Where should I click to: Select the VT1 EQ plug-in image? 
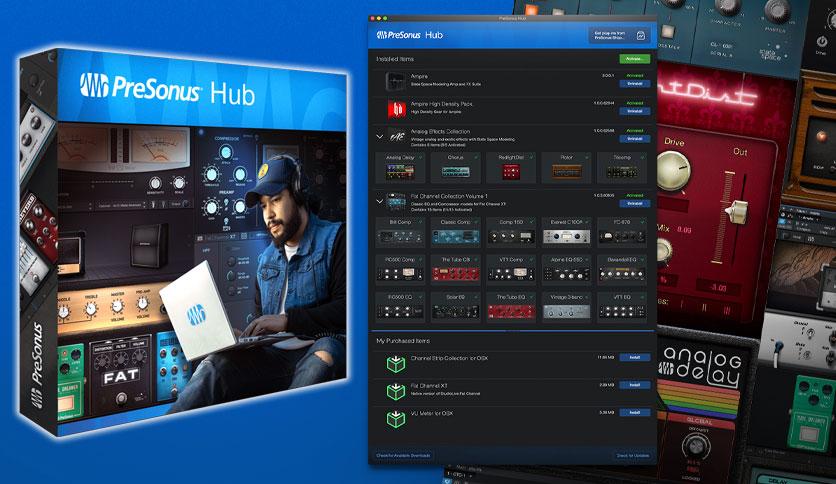[622, 311]
